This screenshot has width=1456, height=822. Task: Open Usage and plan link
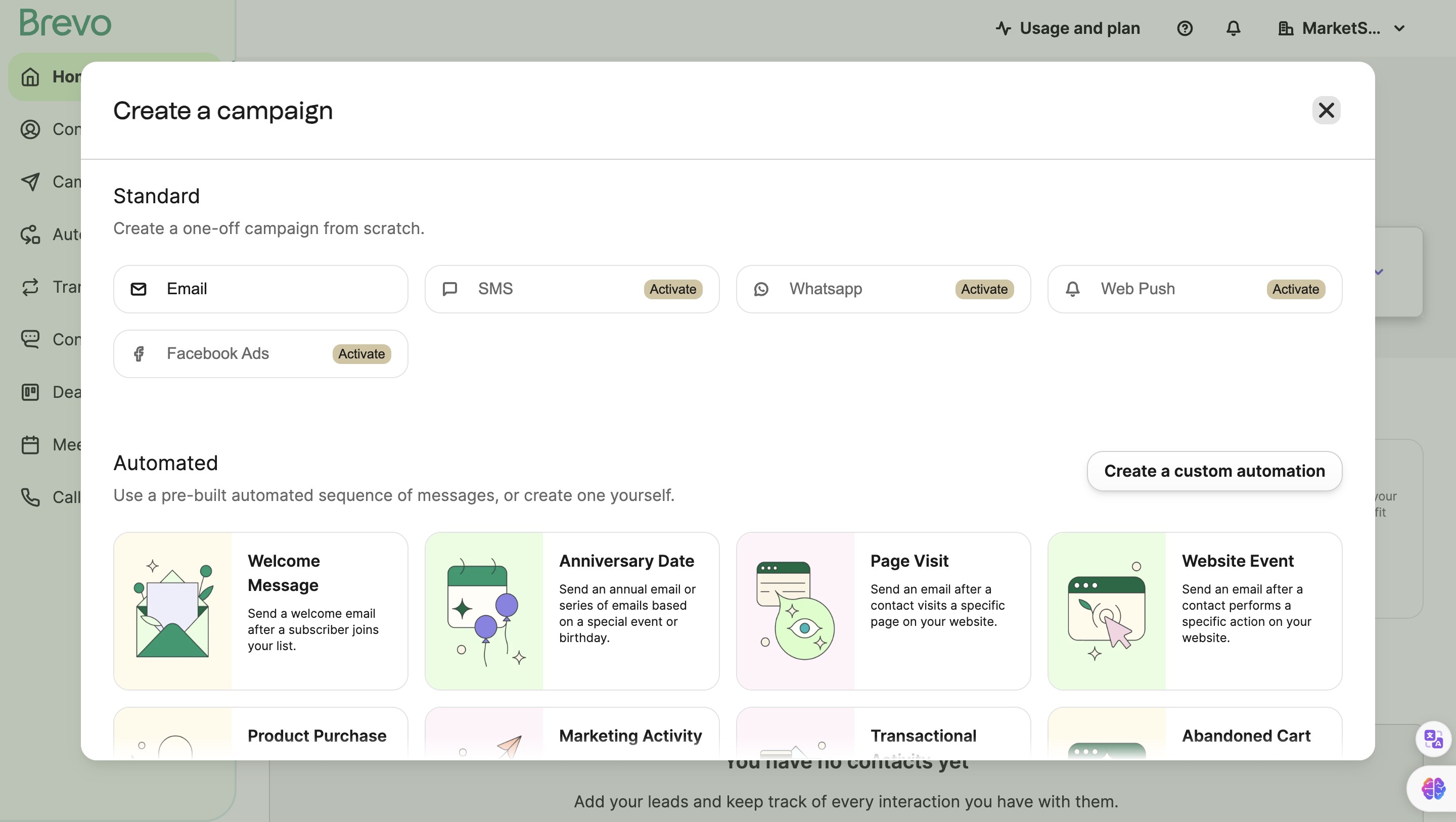coord(1068,28)
